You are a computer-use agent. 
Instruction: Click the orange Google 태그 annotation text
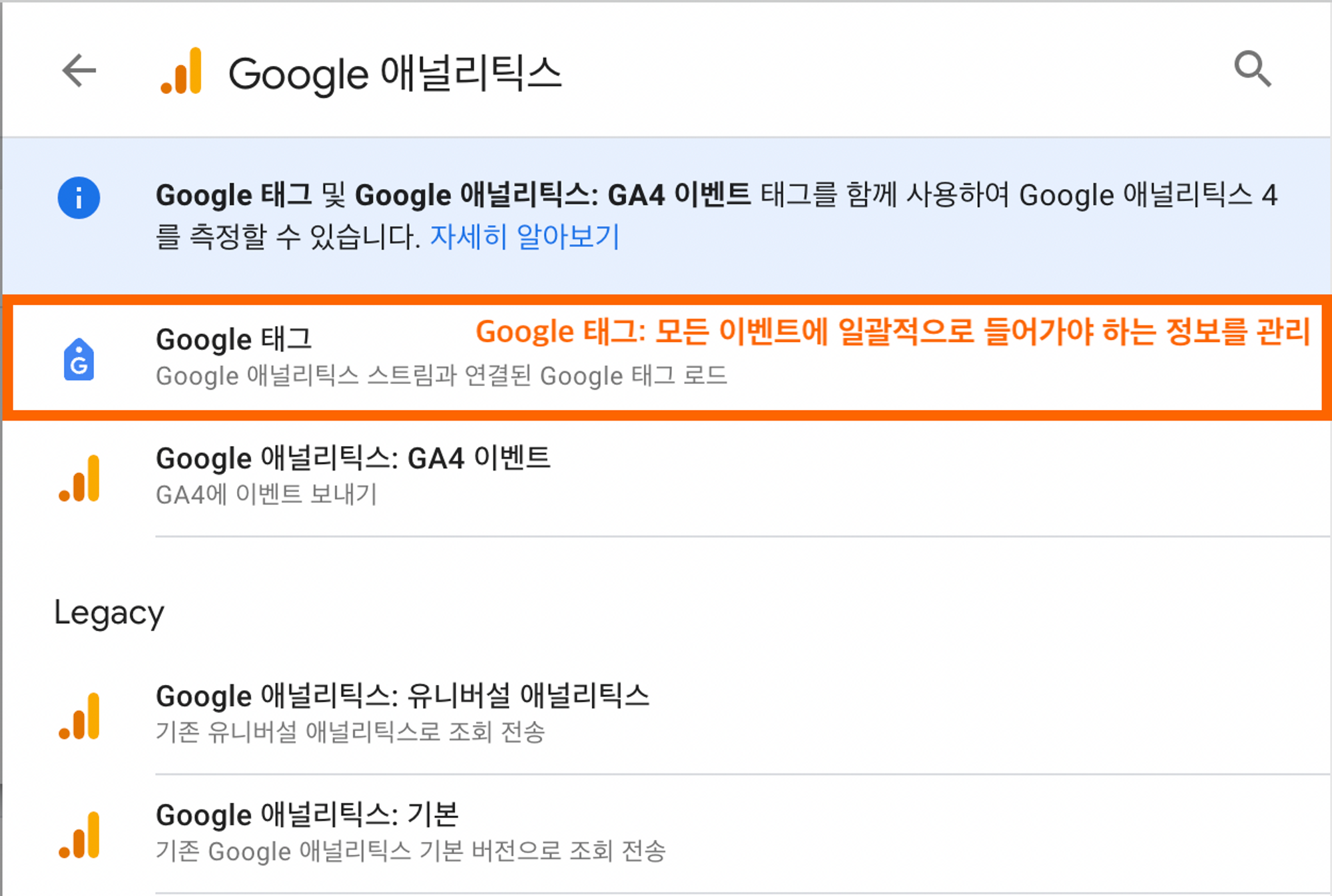point(893,332)
